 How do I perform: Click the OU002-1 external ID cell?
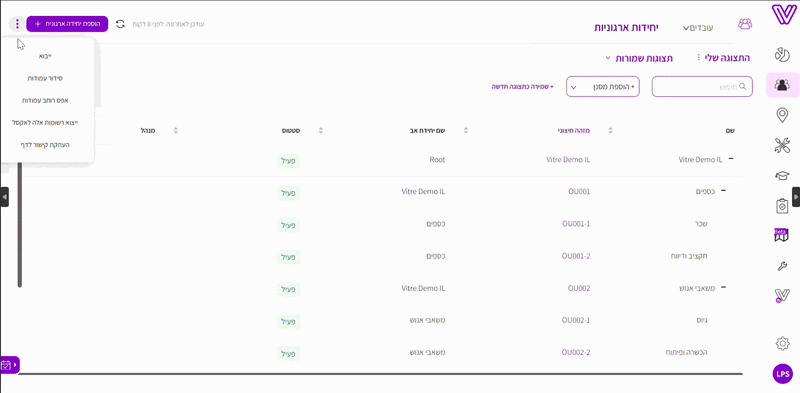click(x=576, y=321)
